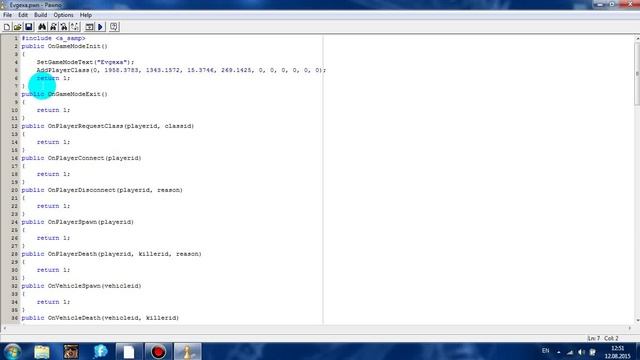Viewport: 640px width, 360px height.
Task: Show hidden tray icons arrow
Action: tap(558, 352)
